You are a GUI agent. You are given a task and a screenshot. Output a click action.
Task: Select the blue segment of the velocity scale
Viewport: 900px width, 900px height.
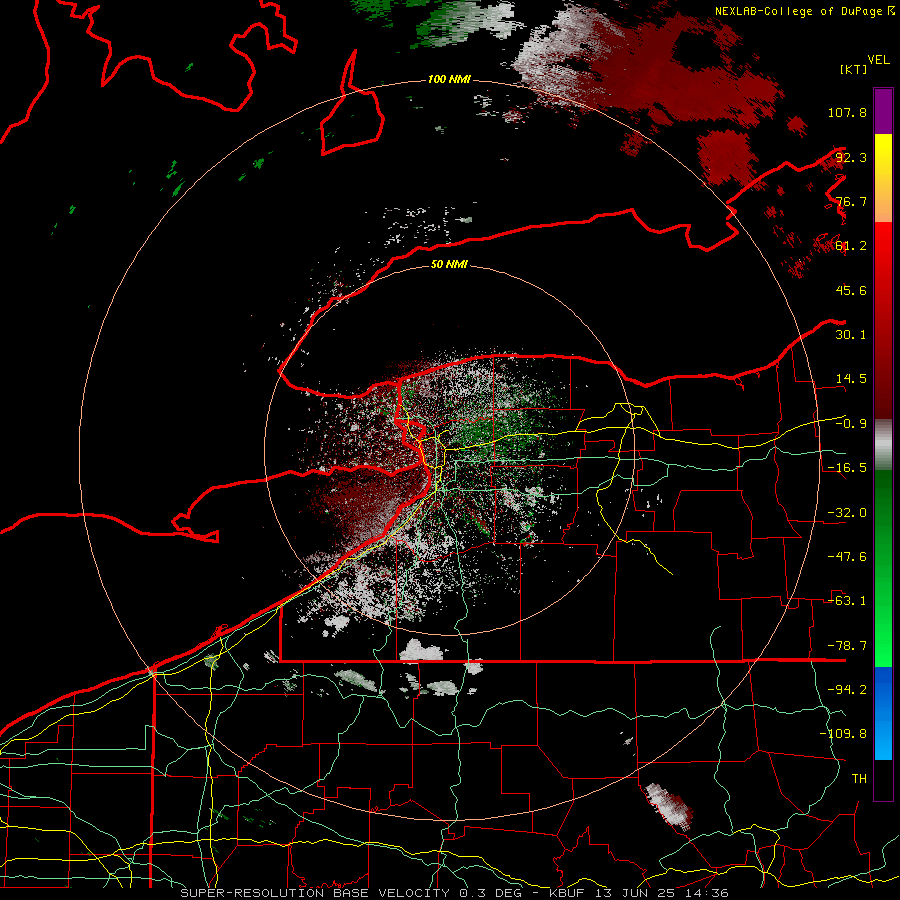point(883,713)
